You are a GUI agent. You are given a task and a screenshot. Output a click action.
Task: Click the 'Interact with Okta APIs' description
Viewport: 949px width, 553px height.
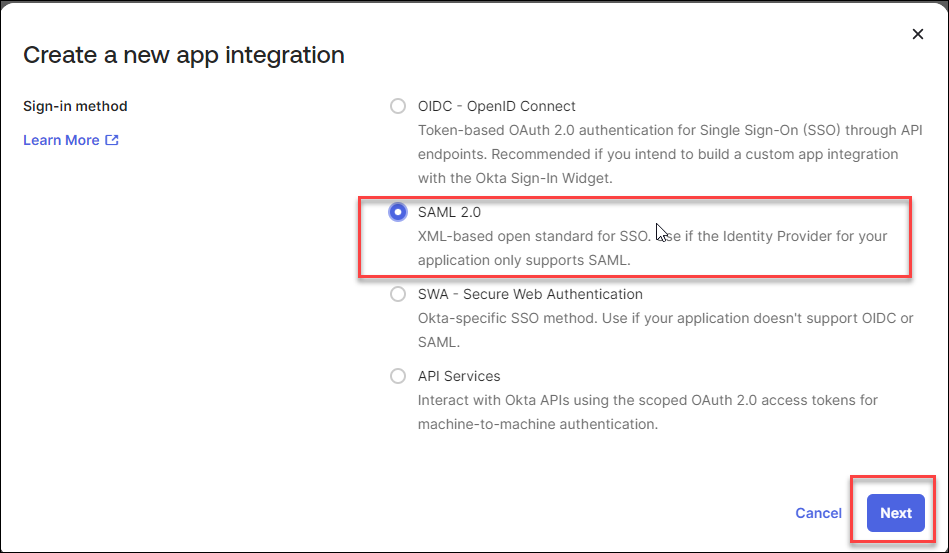click(x=647, y=400)
